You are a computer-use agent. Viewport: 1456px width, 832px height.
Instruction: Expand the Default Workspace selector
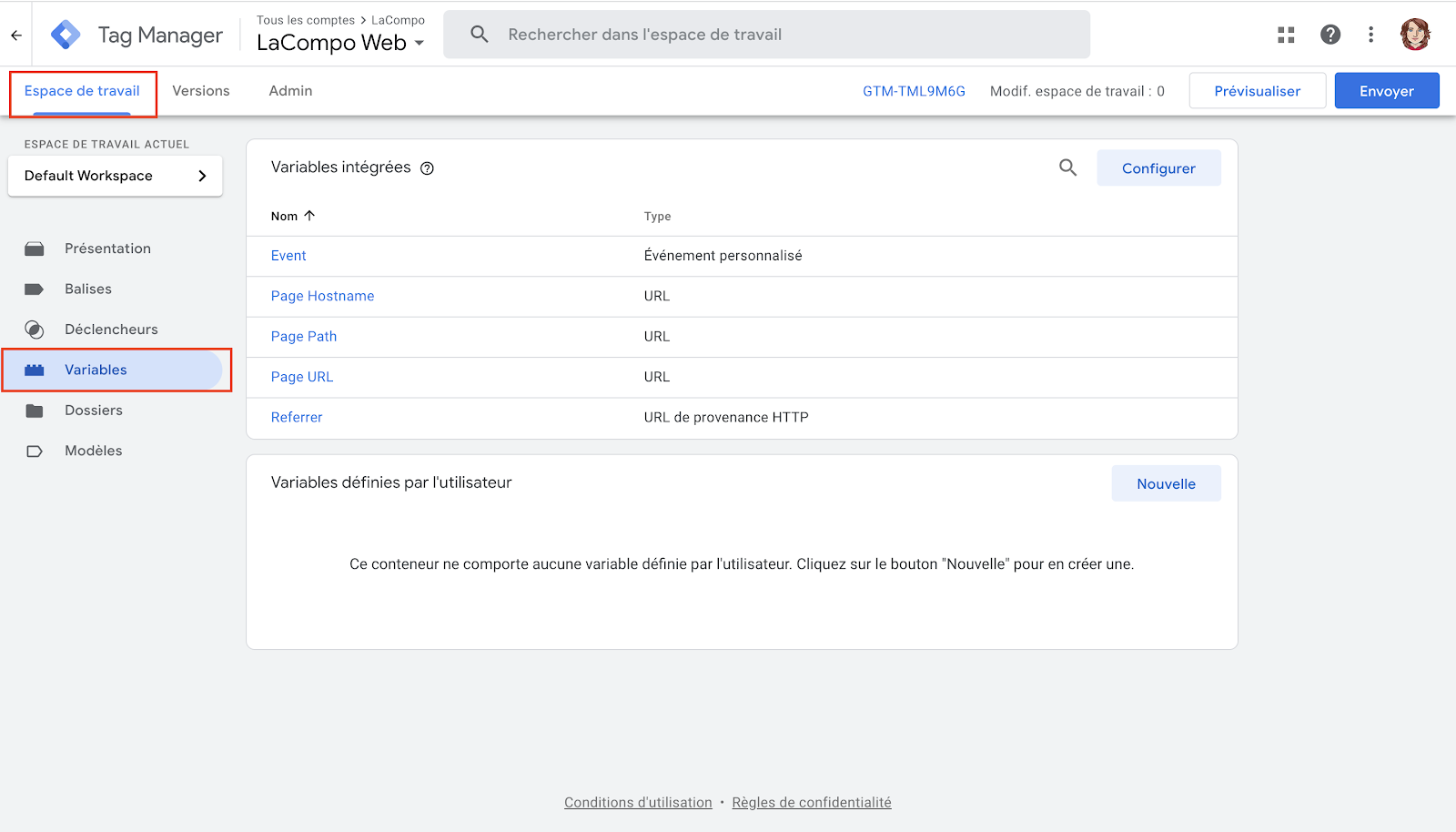116,176
